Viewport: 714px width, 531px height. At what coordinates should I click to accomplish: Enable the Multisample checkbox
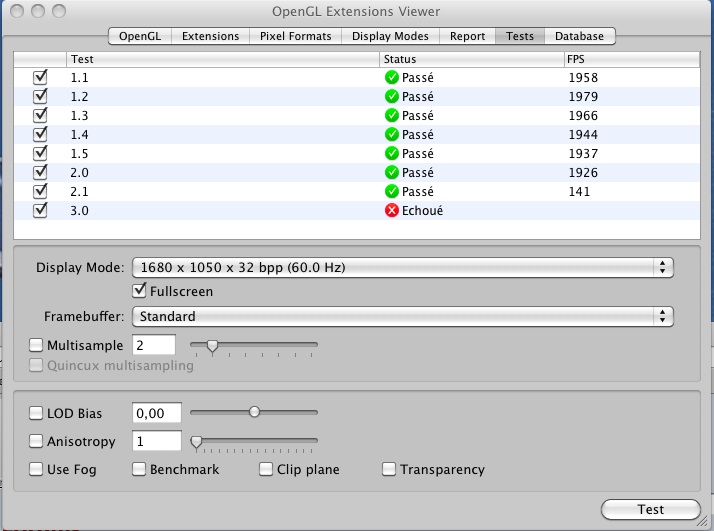(36, 345)
